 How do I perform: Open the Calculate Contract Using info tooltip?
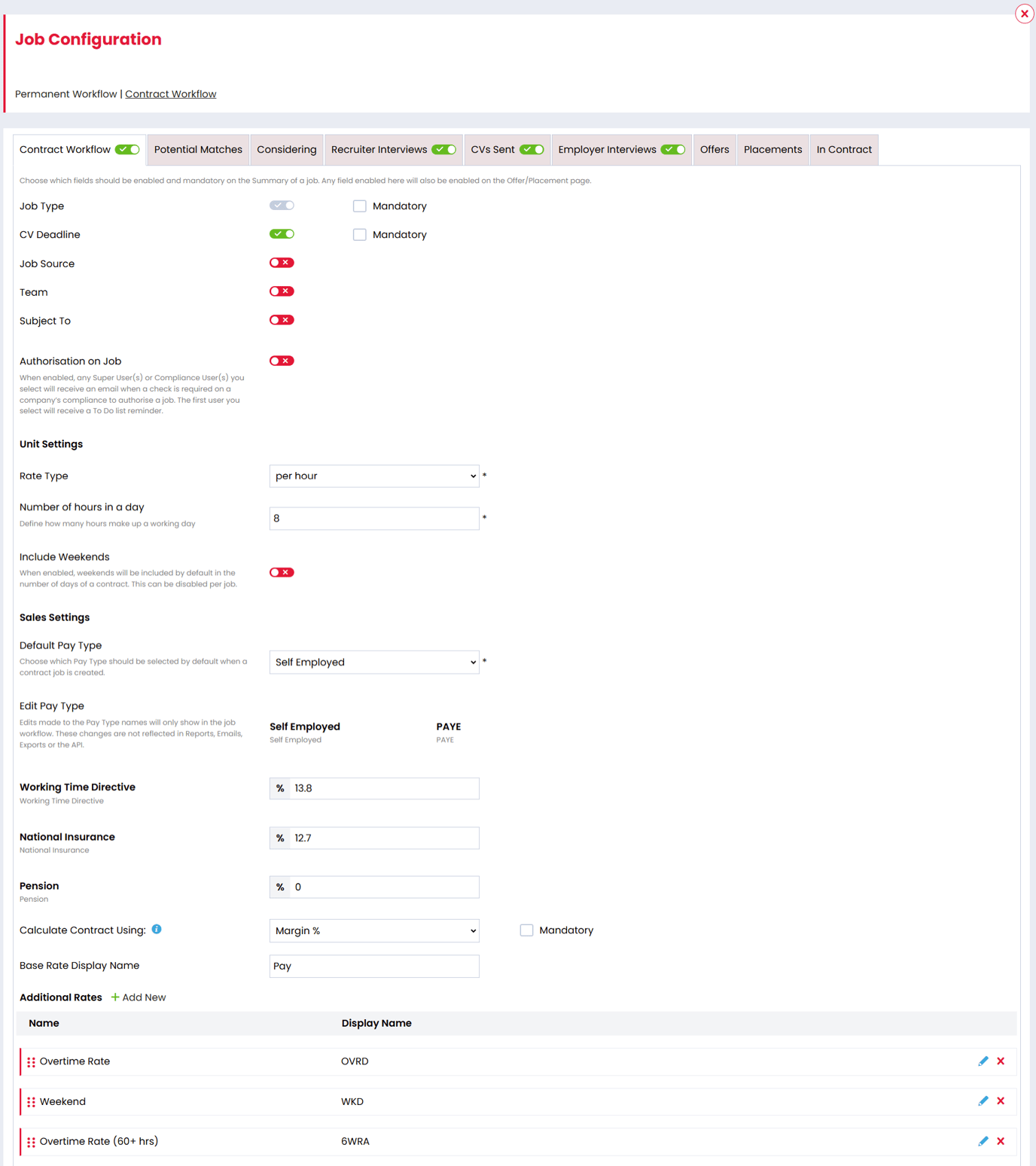click(157, 930)
